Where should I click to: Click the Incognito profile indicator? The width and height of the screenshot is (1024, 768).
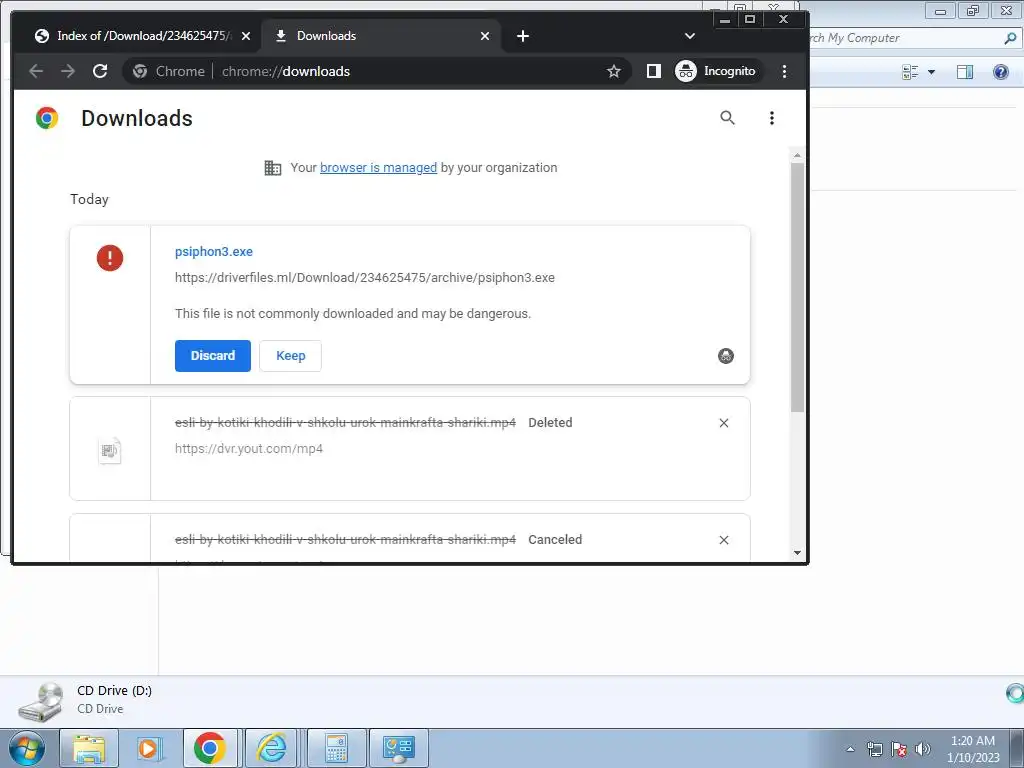click(x=716, y=71)
